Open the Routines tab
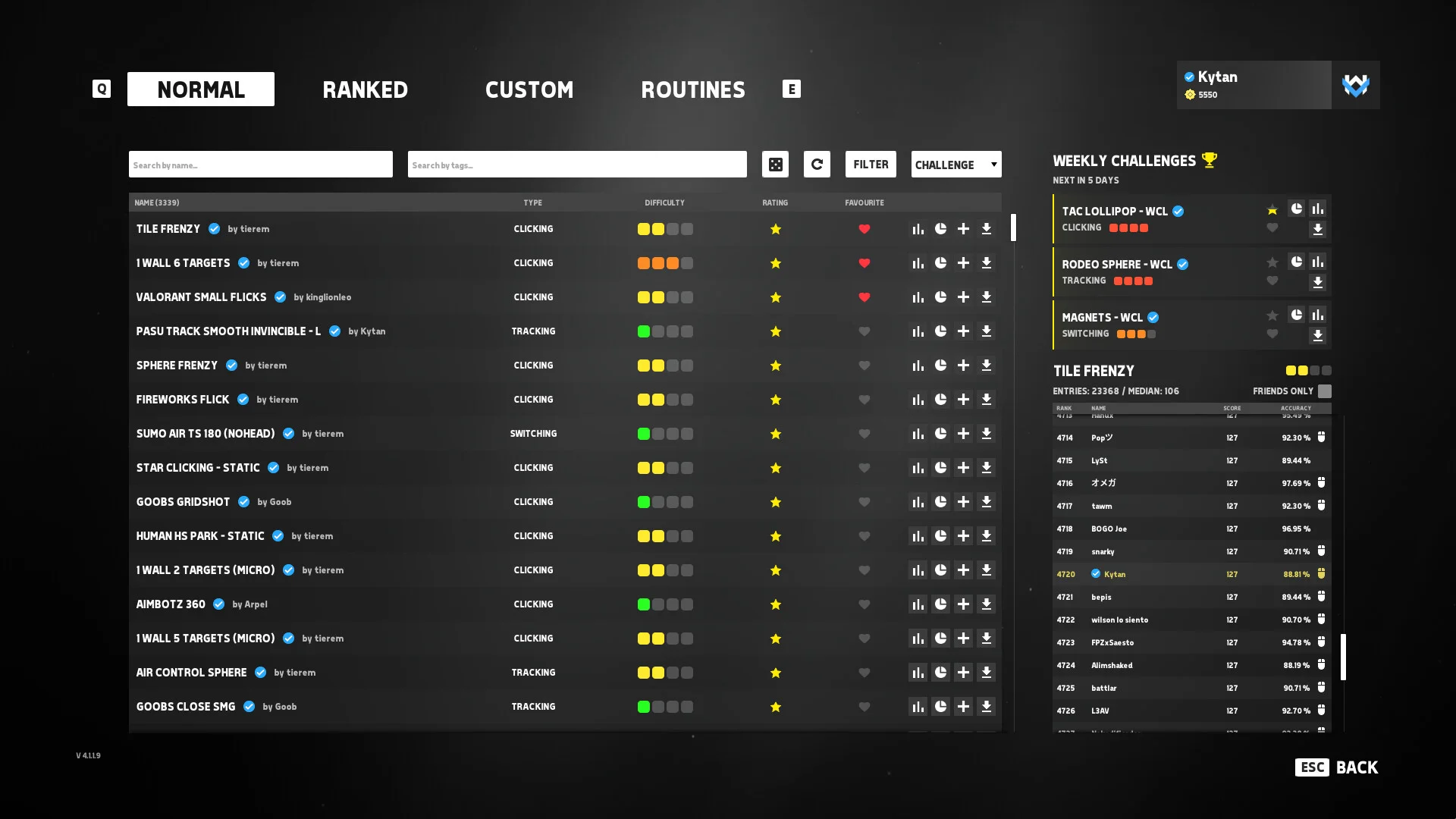 click(692, 89)
